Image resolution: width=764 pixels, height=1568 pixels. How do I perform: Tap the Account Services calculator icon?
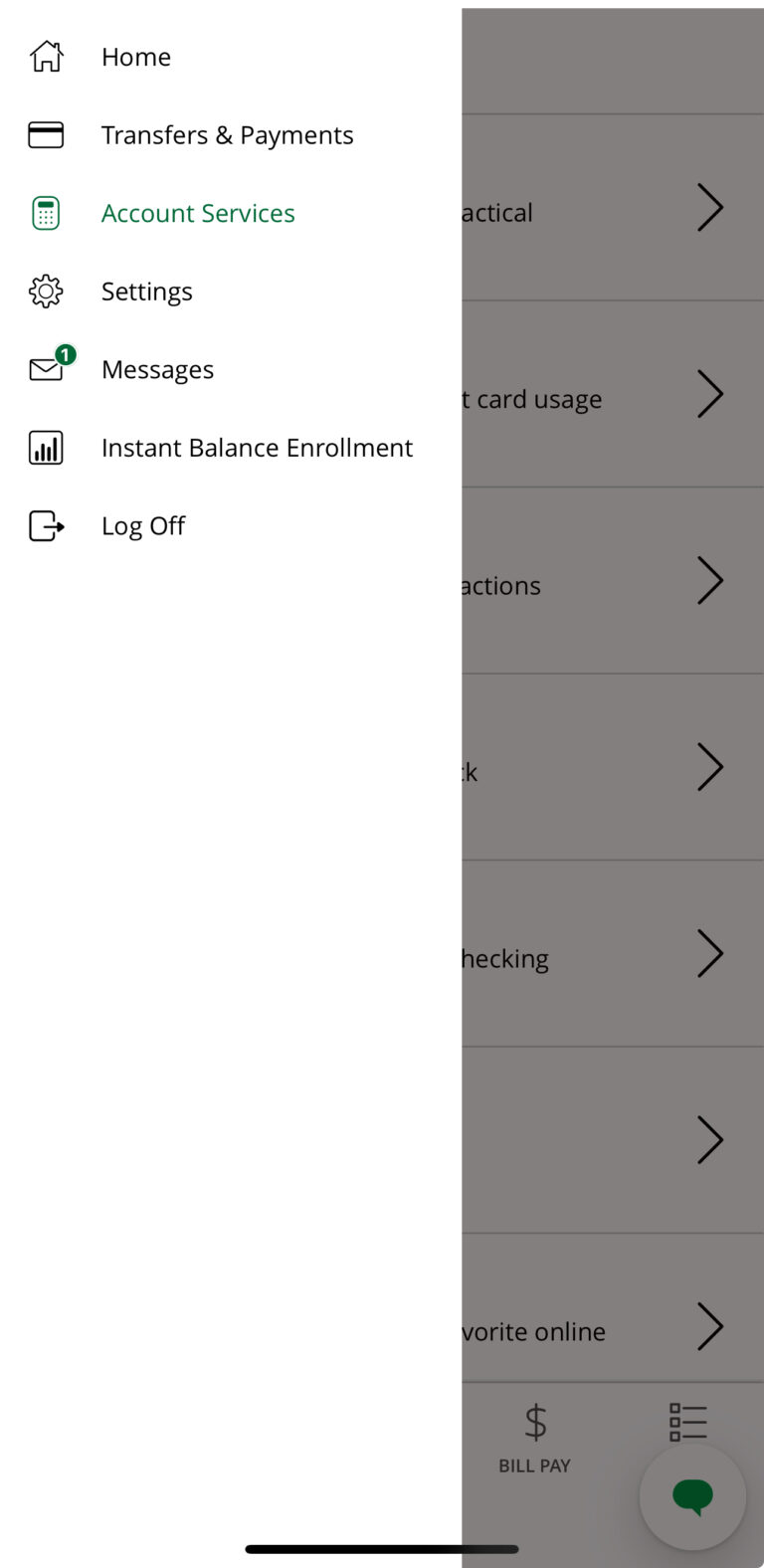(x=46, y=213)
